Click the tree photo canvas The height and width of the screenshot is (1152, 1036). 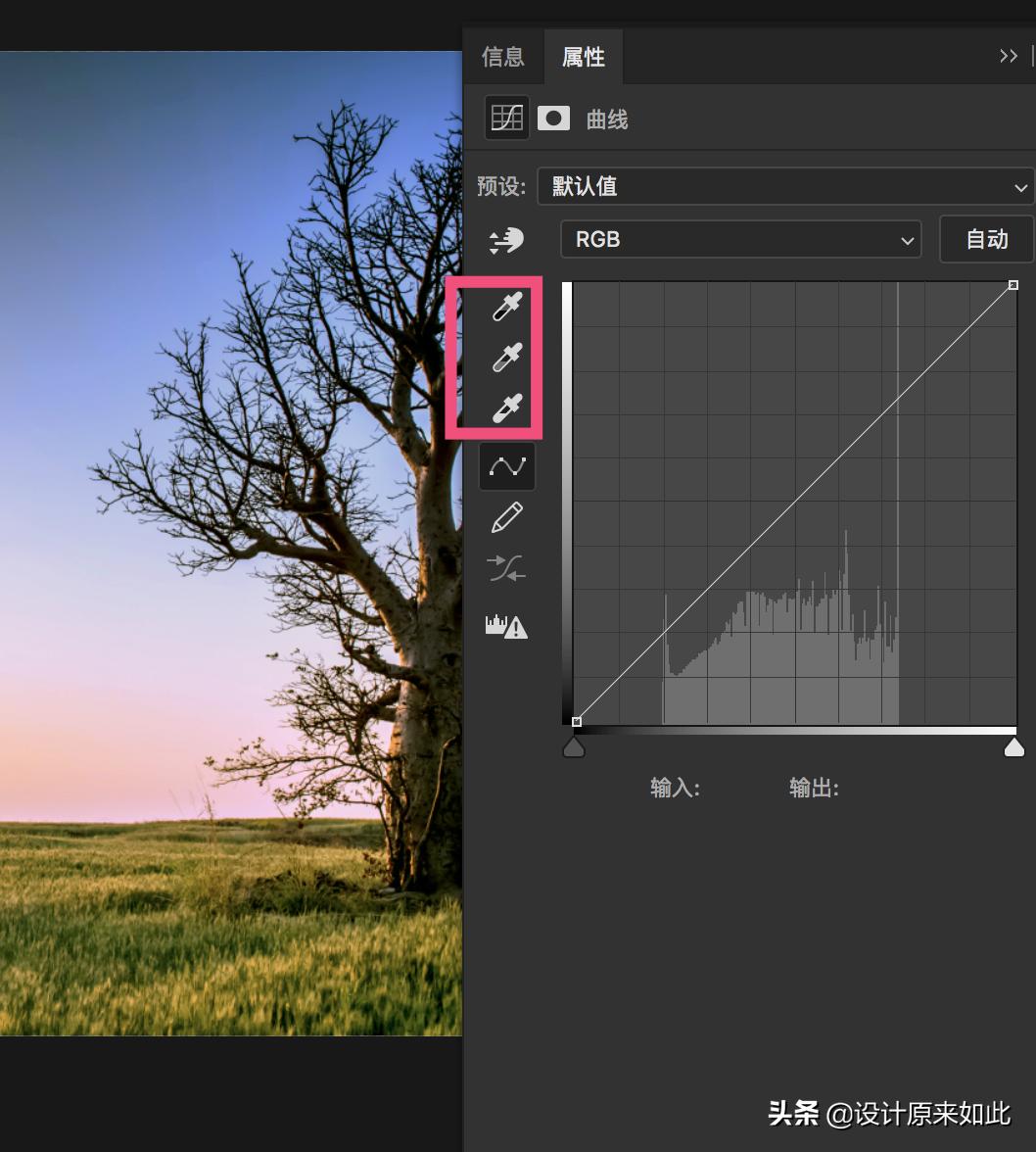230,544
